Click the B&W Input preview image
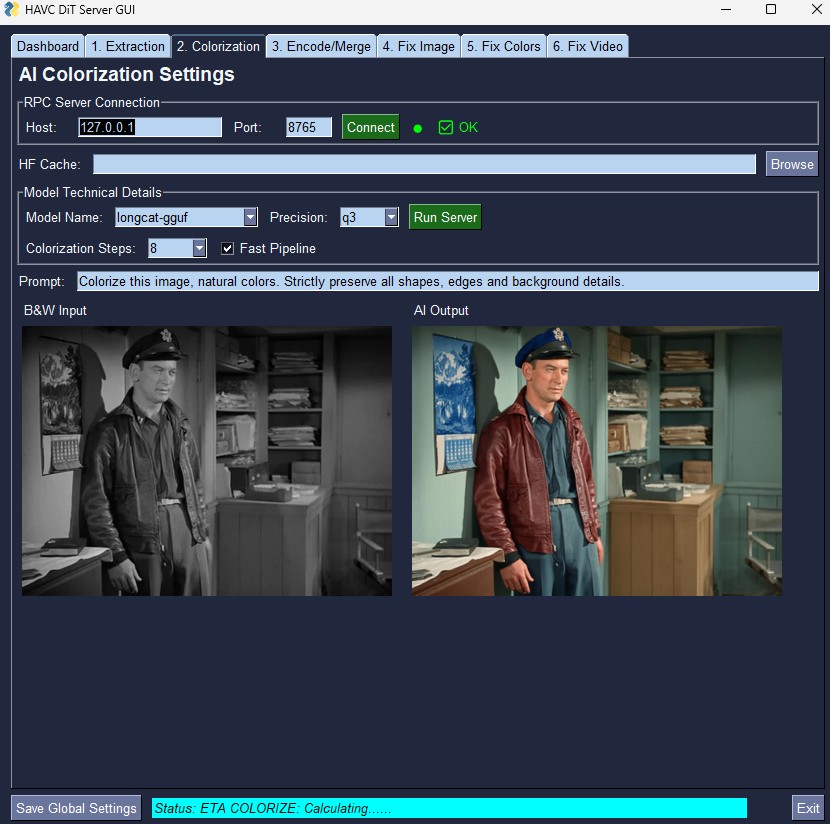The width and height of the screenshot is (830, 824). [207, 461]
